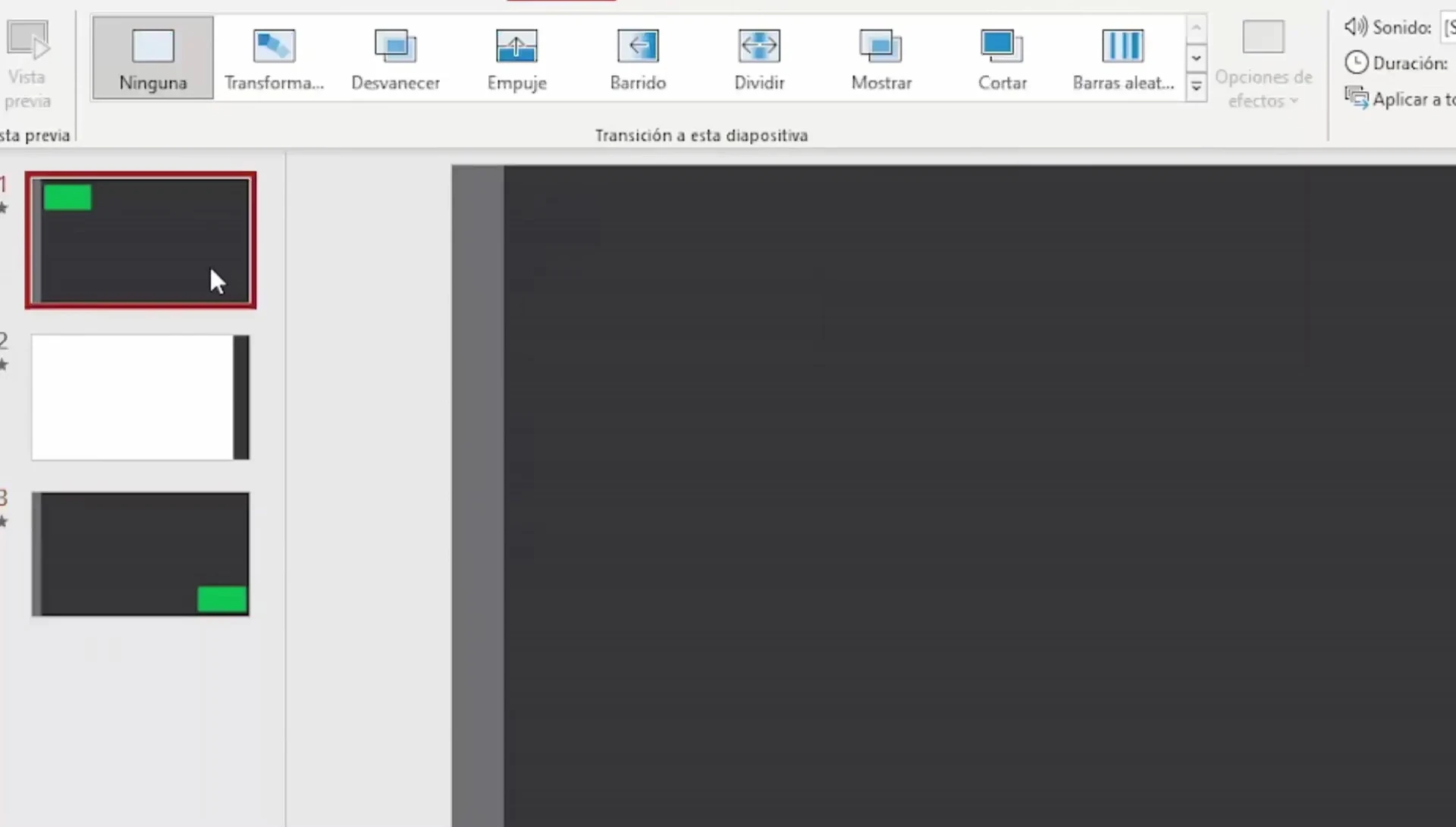Select the Ninguna transition
Image resolution: width=1456 pixels, height=827 pixels.
(x=152, y=58)
